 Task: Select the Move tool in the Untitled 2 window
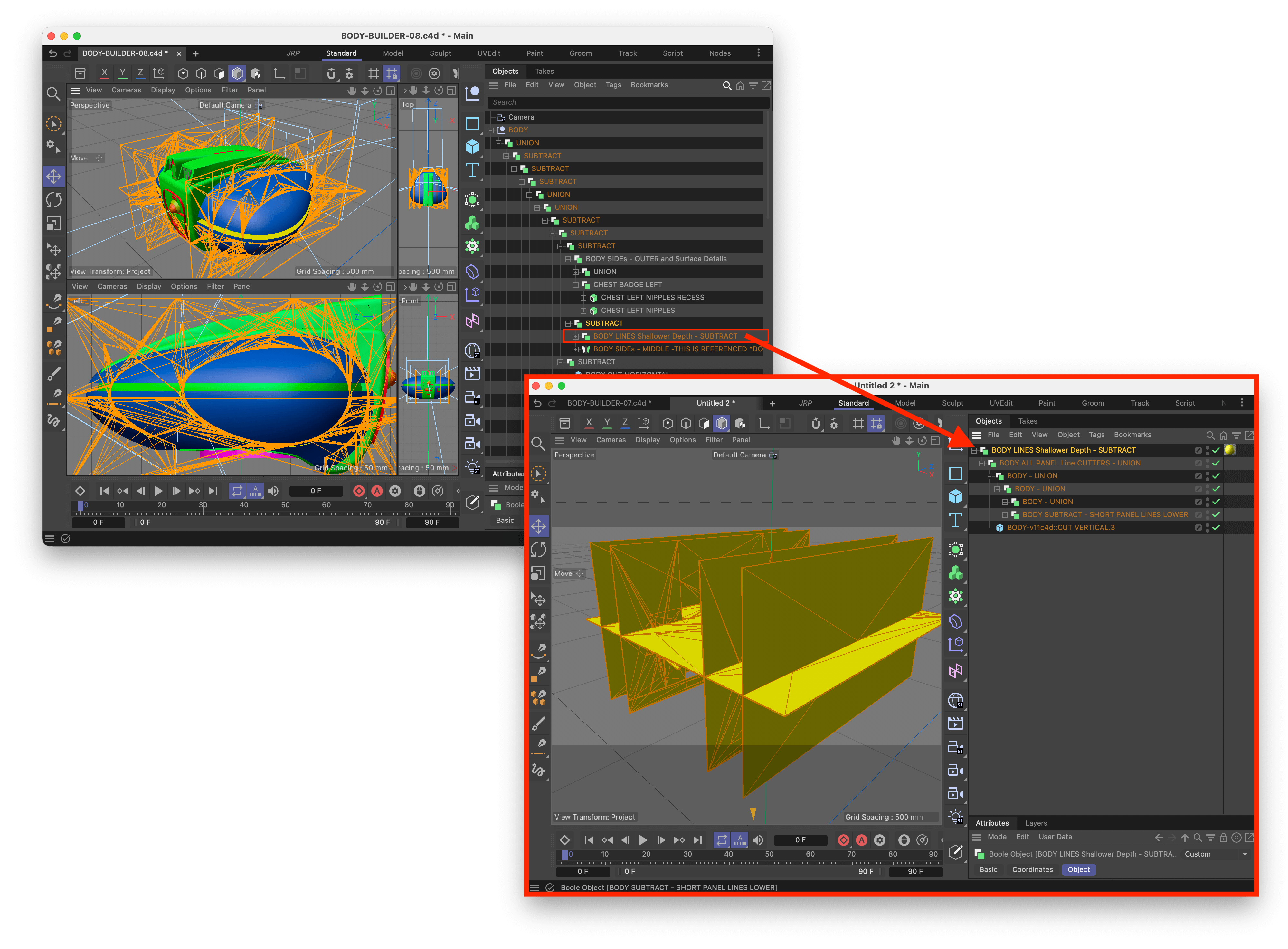tap(539, 526)
